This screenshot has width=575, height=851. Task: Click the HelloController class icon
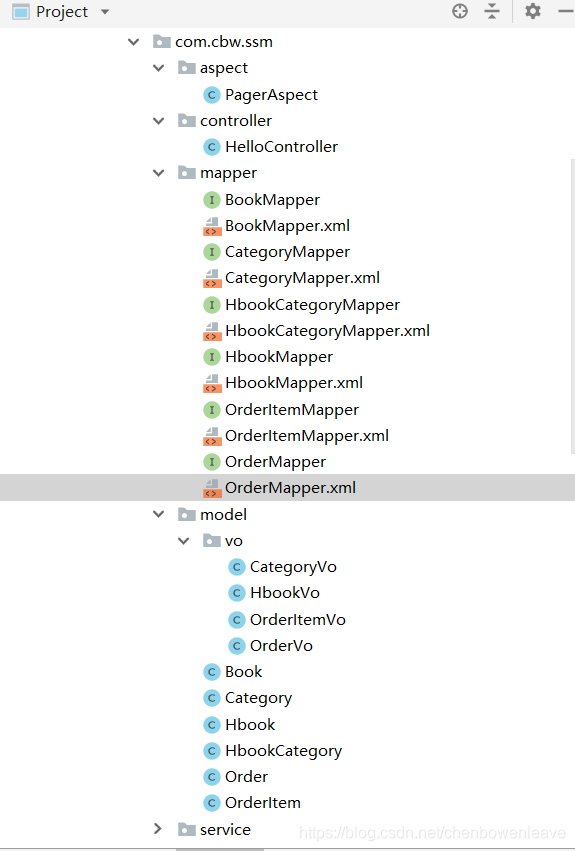(211, 147)
